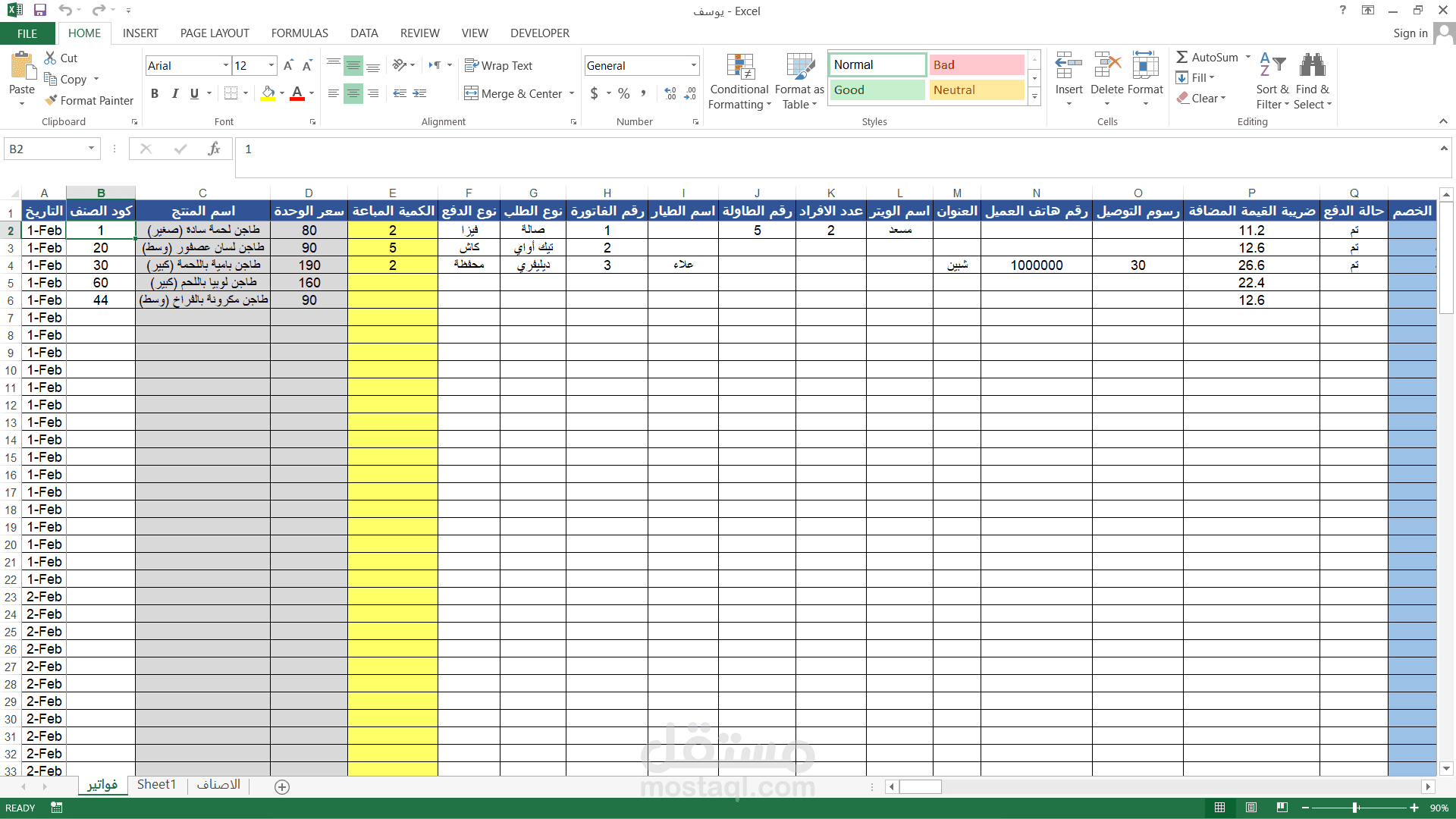Click the Merge & Center button
This screenshot has width=1456, height=819.
coord(513,93)
